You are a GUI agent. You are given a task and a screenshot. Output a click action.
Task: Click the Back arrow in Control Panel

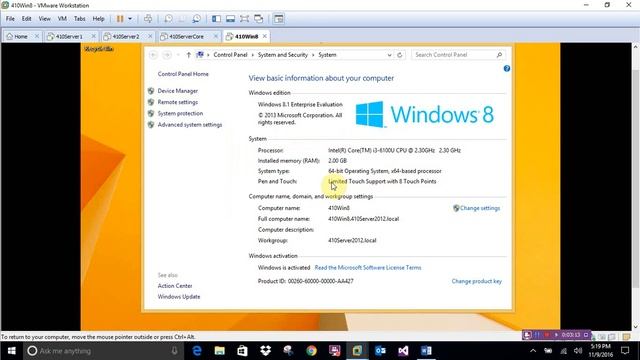pos(153,55)
